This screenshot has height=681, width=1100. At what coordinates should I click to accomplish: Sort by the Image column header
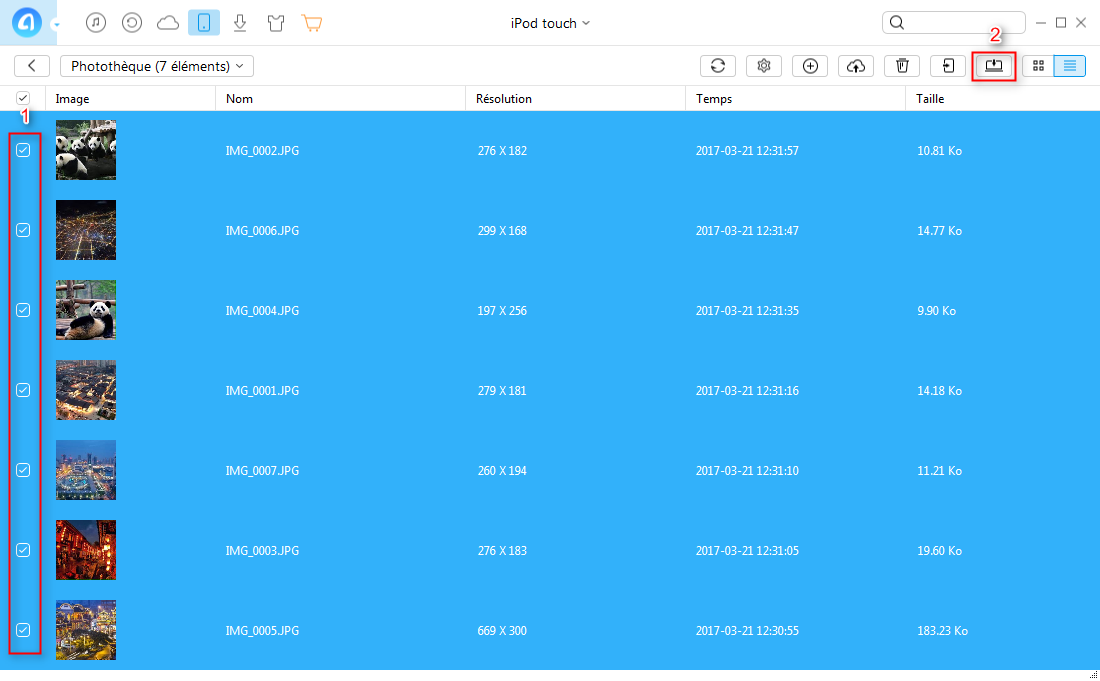(x=130, y=99)
